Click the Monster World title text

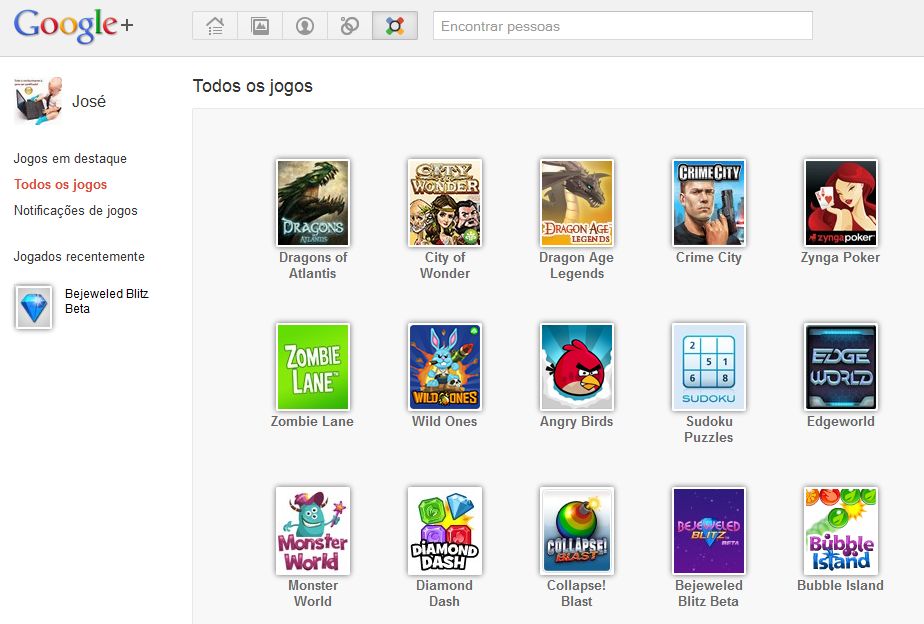[313, 593]
